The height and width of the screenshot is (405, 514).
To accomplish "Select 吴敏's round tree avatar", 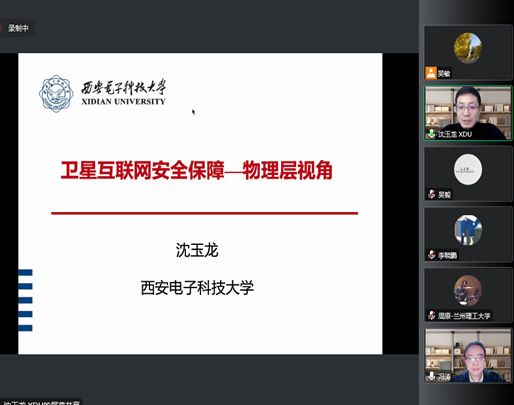I will (x=468, y=48).
